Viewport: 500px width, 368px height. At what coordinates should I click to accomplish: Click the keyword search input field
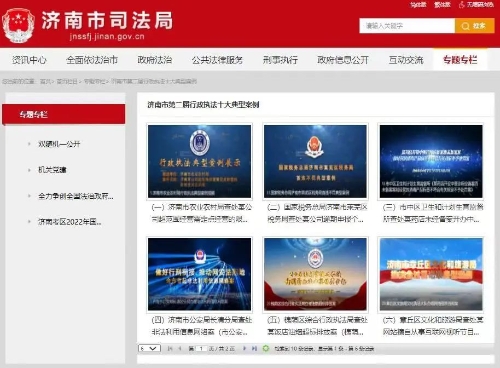(407, 26)
